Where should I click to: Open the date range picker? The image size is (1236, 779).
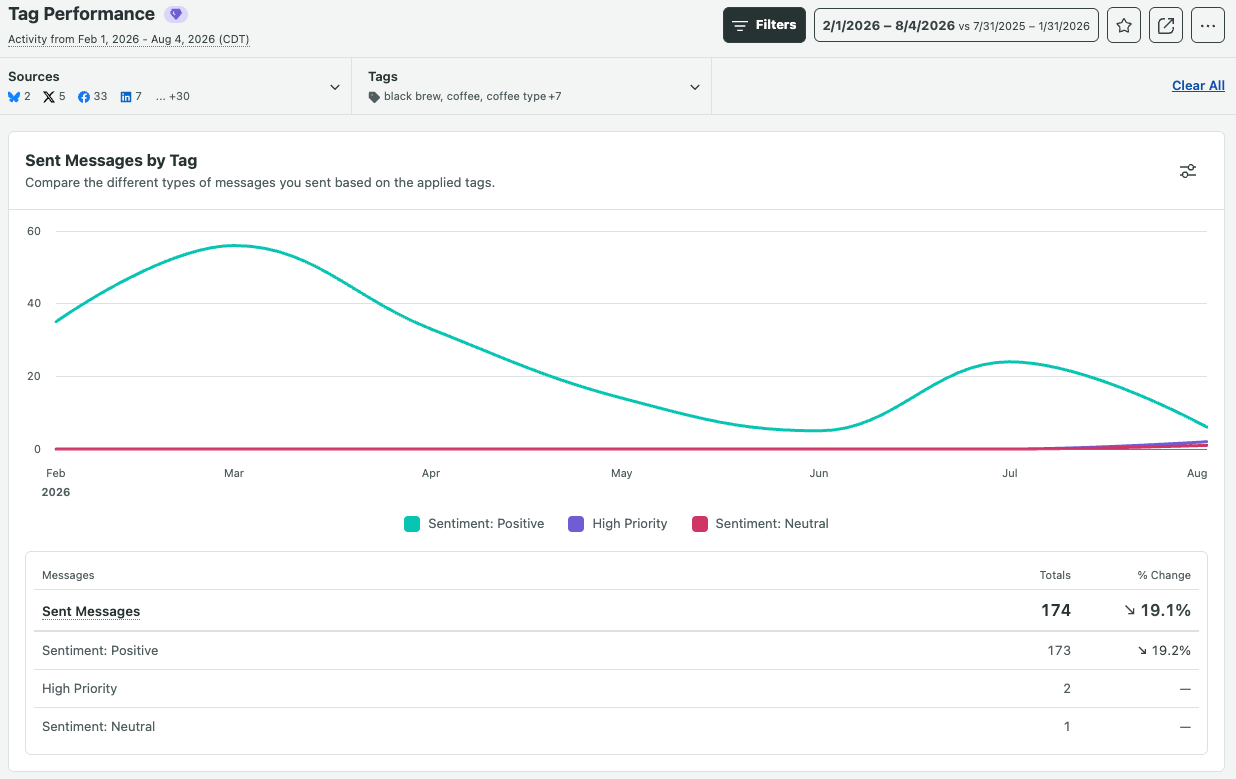click(x=956, y=25)
